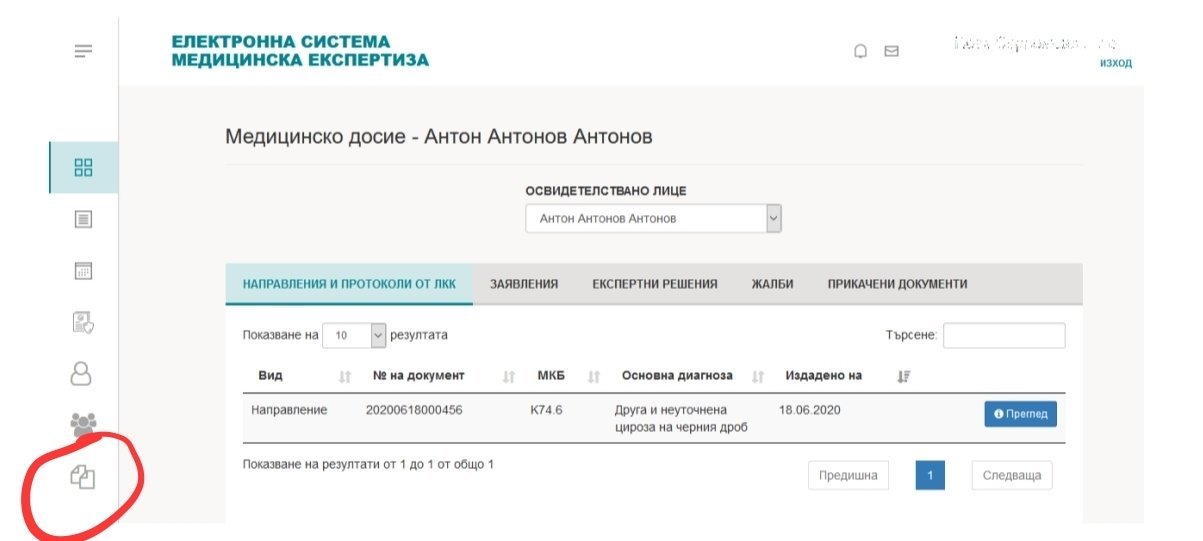Screen dimensions: 1203x541
Task: Click the blue Преглед button
Action: (x=1020, y=414)
